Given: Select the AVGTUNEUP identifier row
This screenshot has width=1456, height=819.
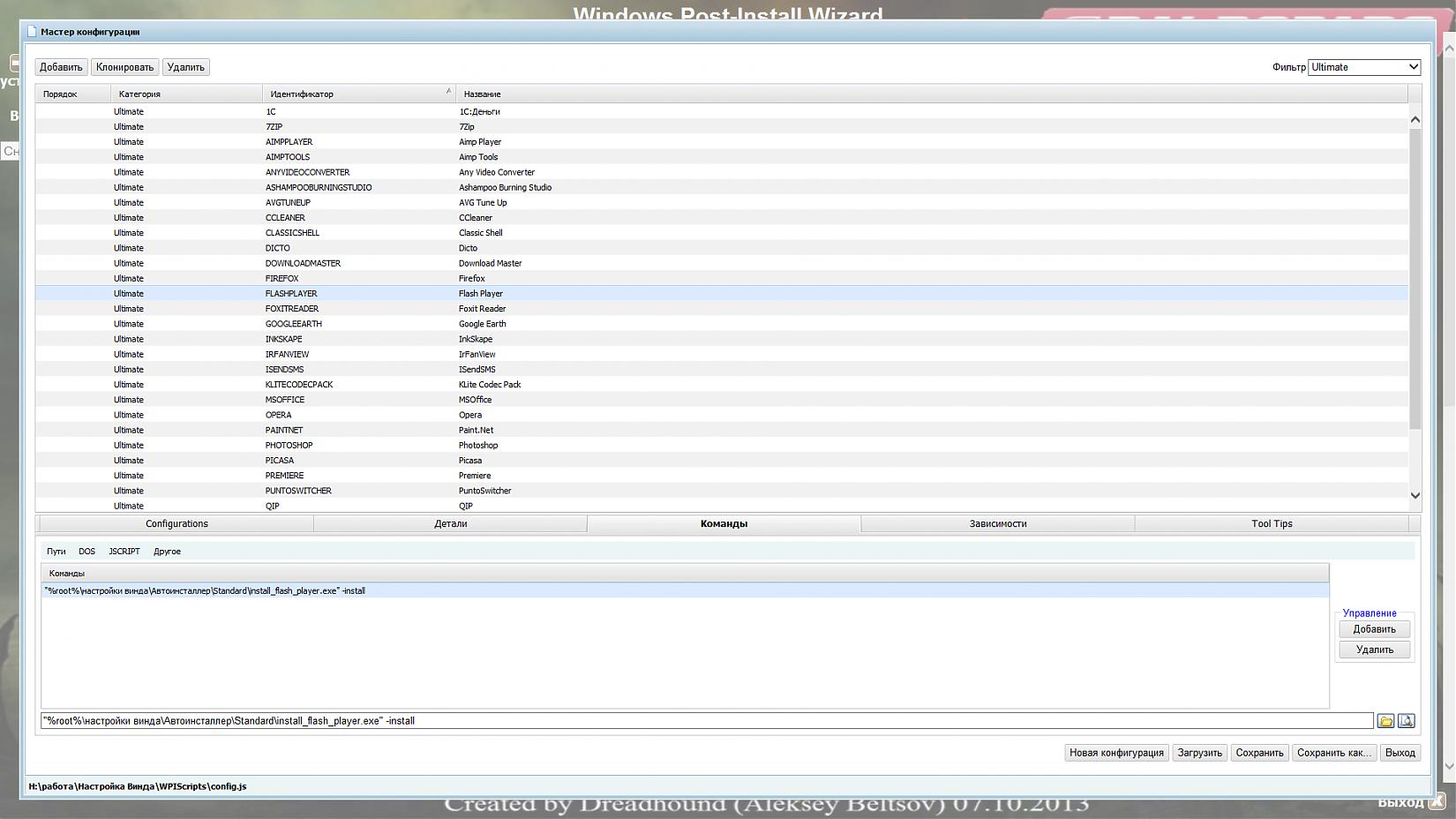Looking at the screenshot, I should (x=288, y=203).
